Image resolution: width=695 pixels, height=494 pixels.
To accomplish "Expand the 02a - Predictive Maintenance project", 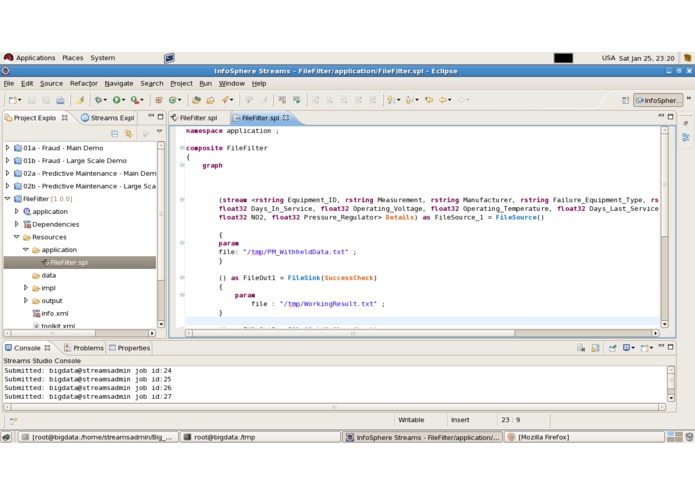I will [x=8, y=173].
